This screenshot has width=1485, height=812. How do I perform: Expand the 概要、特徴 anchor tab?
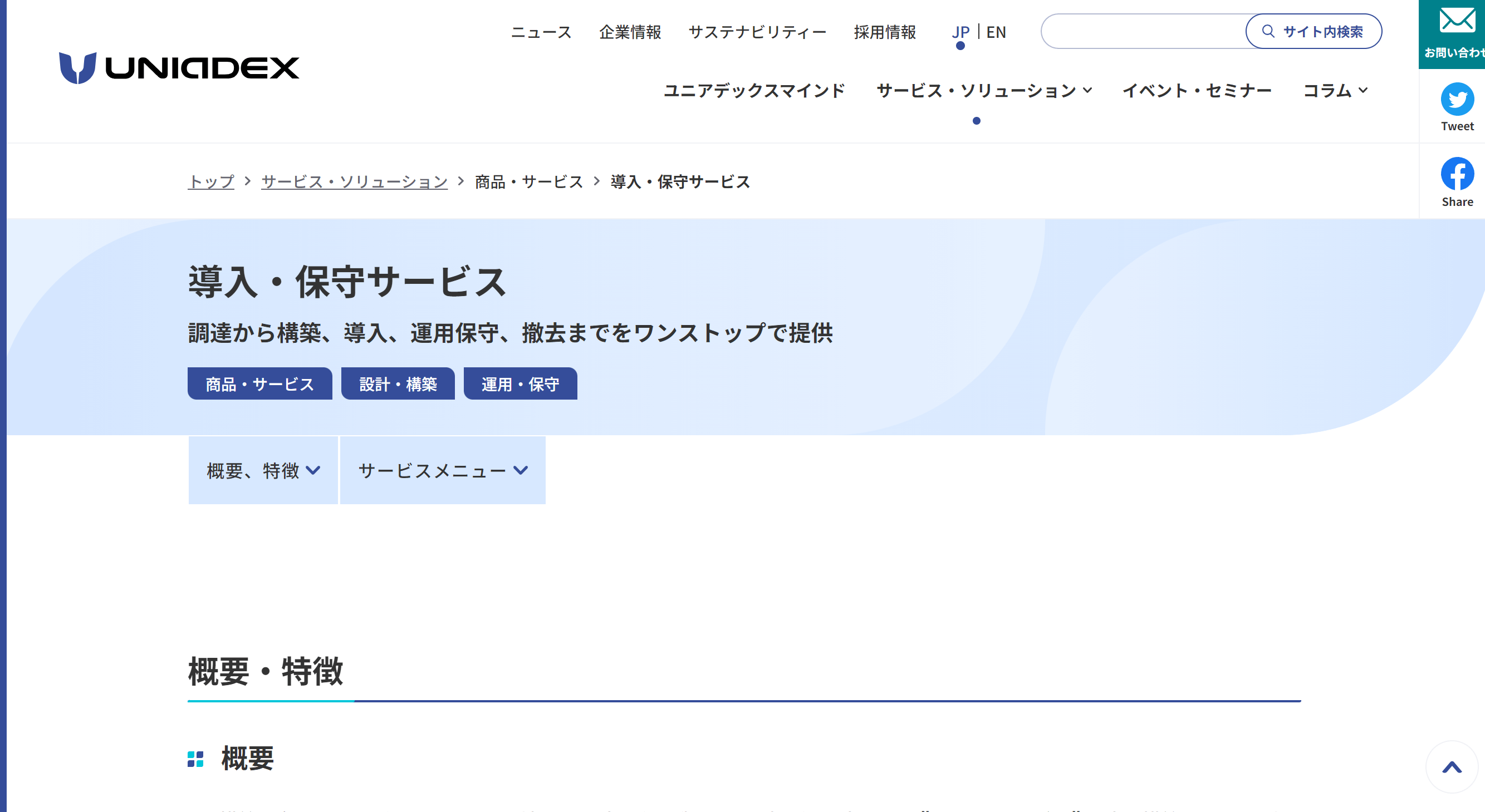(x=263, y=470)
